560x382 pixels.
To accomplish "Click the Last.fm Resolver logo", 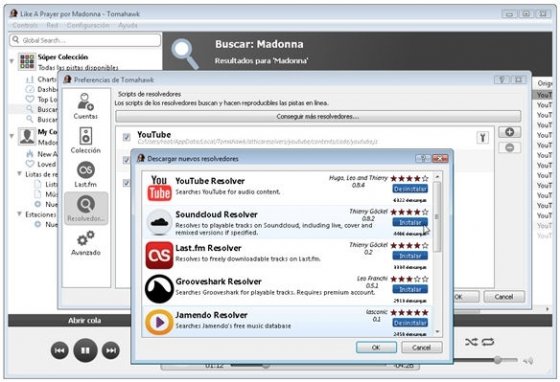I will coord(159,255).
